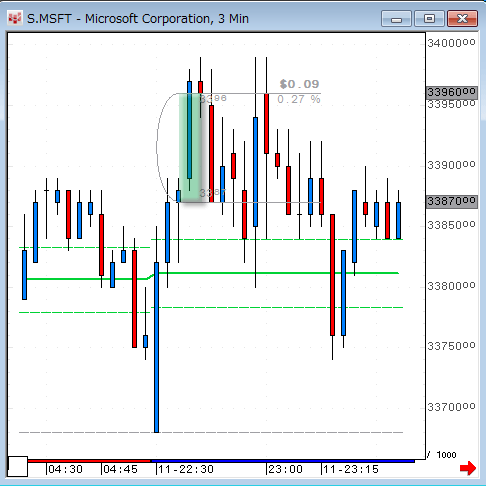Click the red scroll-right arrow
This screenshot has height=486, width=486.
coord(468,468)
